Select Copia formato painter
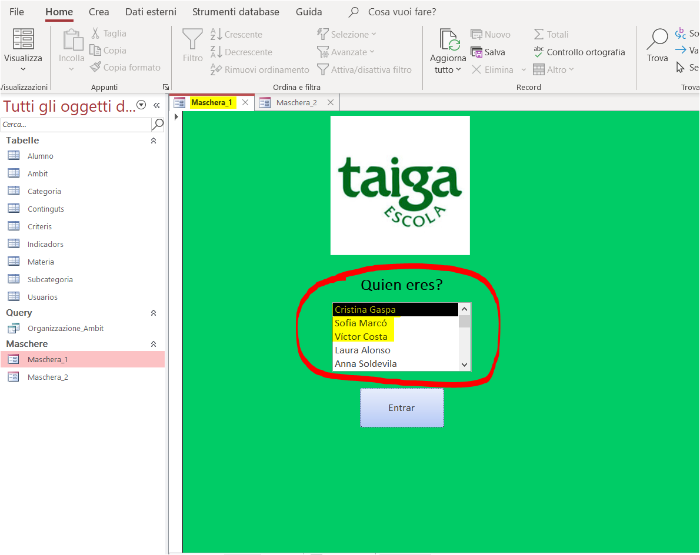Screen dimensions: 700x555 (x=125, y=67)
